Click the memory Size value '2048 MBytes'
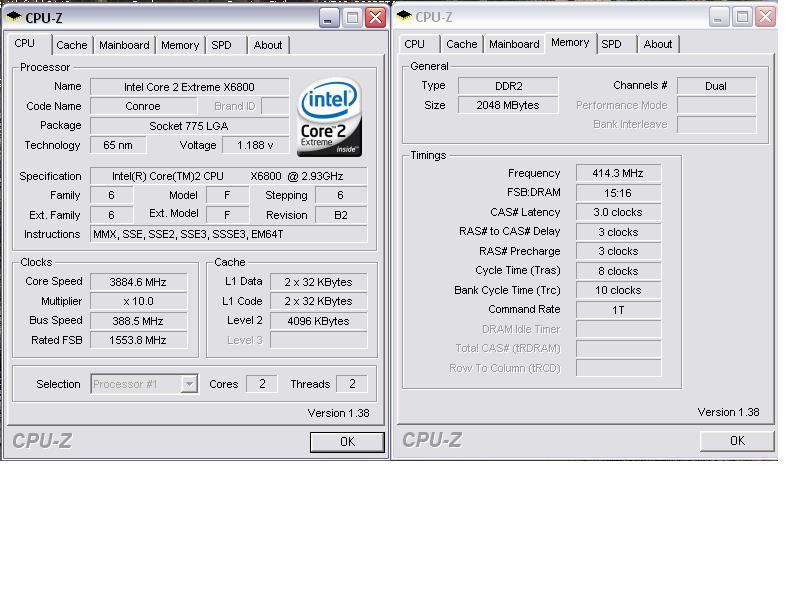 pos(508,105)
